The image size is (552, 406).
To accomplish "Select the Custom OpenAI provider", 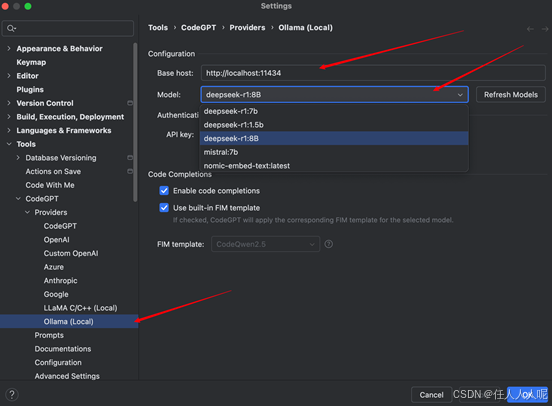I will (71, 254).
